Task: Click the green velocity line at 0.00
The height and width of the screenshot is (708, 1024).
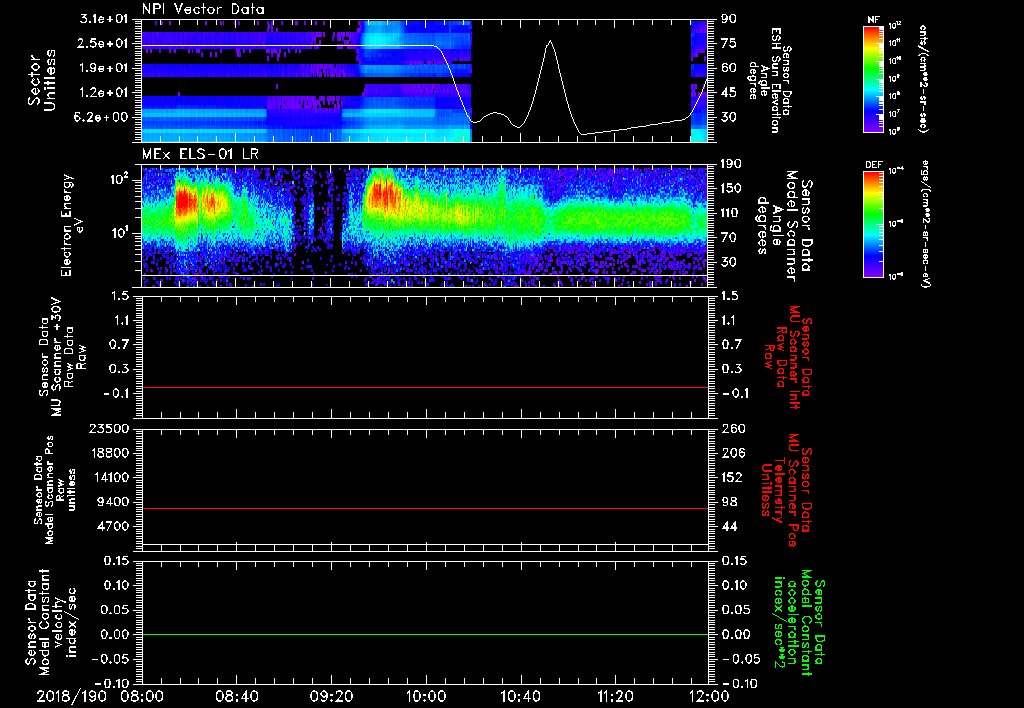Action: pos(425,635)
